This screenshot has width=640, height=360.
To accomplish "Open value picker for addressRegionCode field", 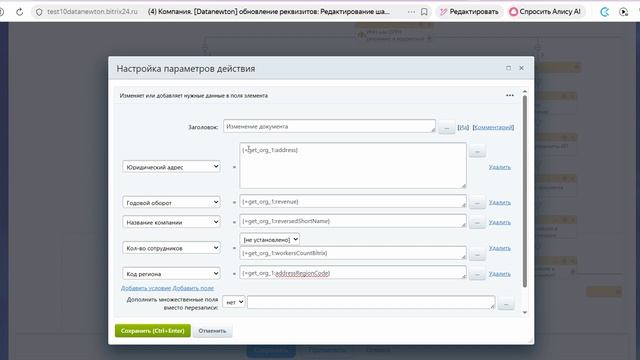I will tap(477, 274).
